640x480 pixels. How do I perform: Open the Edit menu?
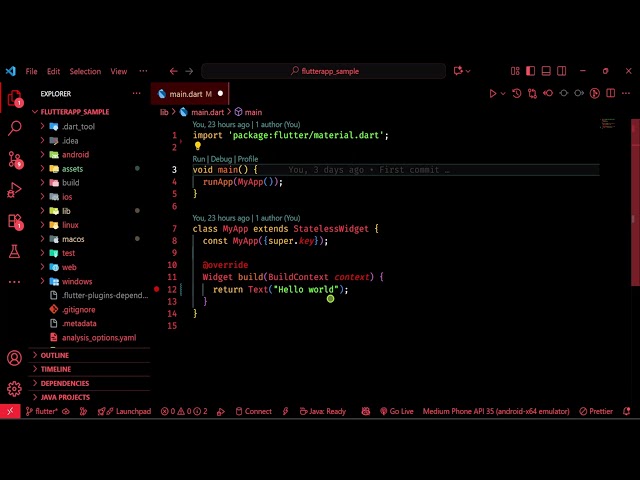(x=53, y=71)
